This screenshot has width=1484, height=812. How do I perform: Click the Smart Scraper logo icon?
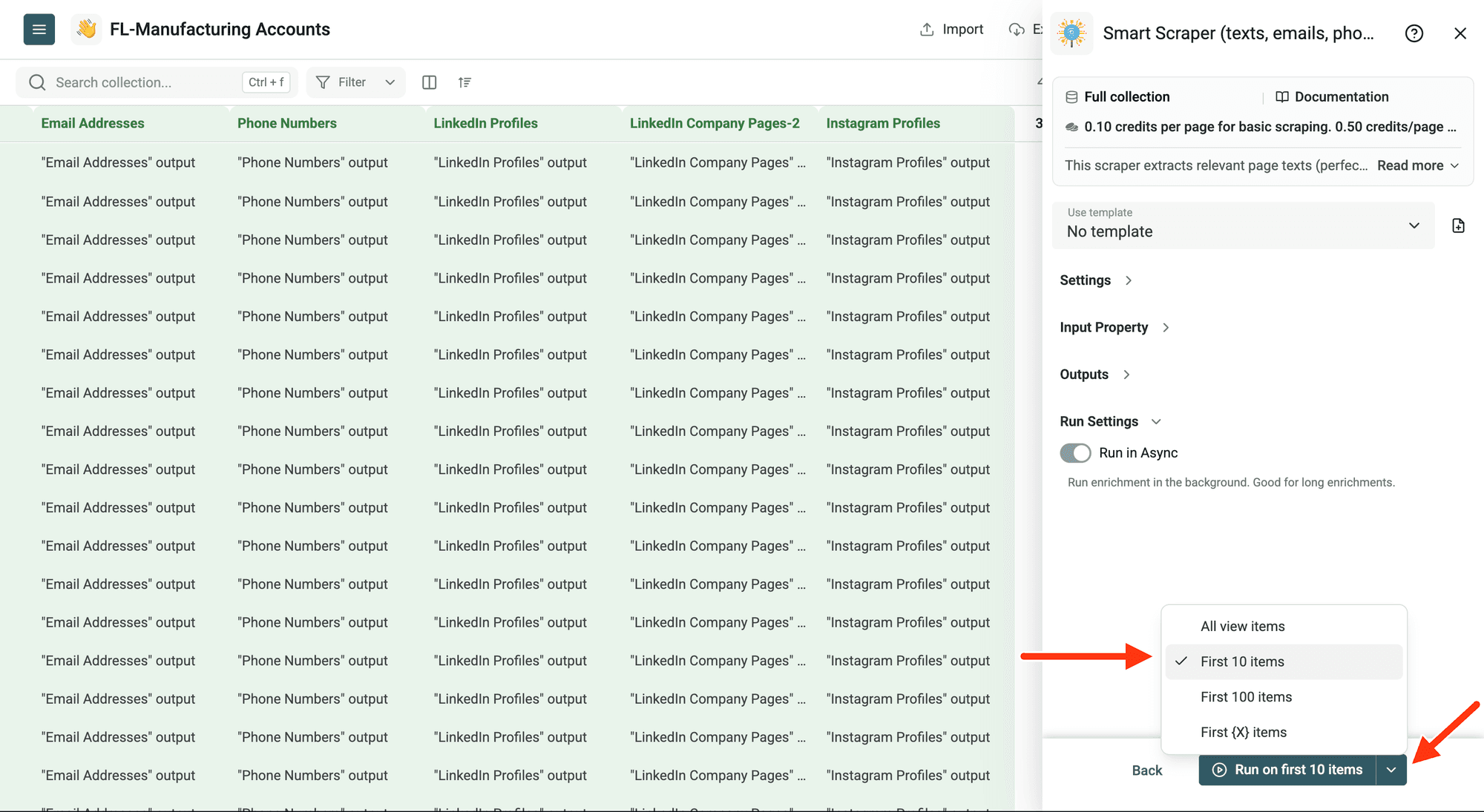pyautogui.click(x=1071, y=33)
